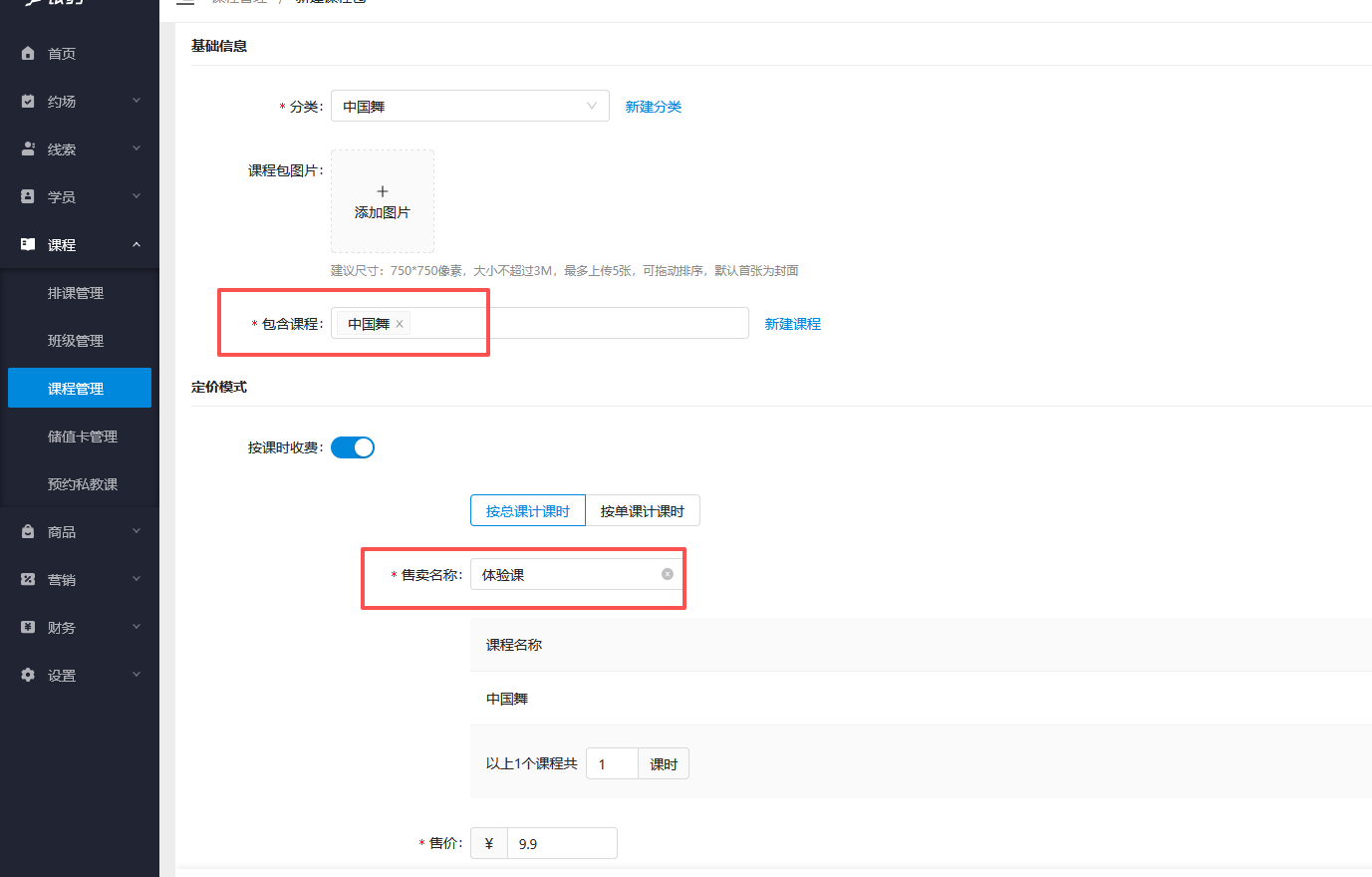Click the 新建分类 link
The image size is (1372, 877).
click(x=653, y=106)
